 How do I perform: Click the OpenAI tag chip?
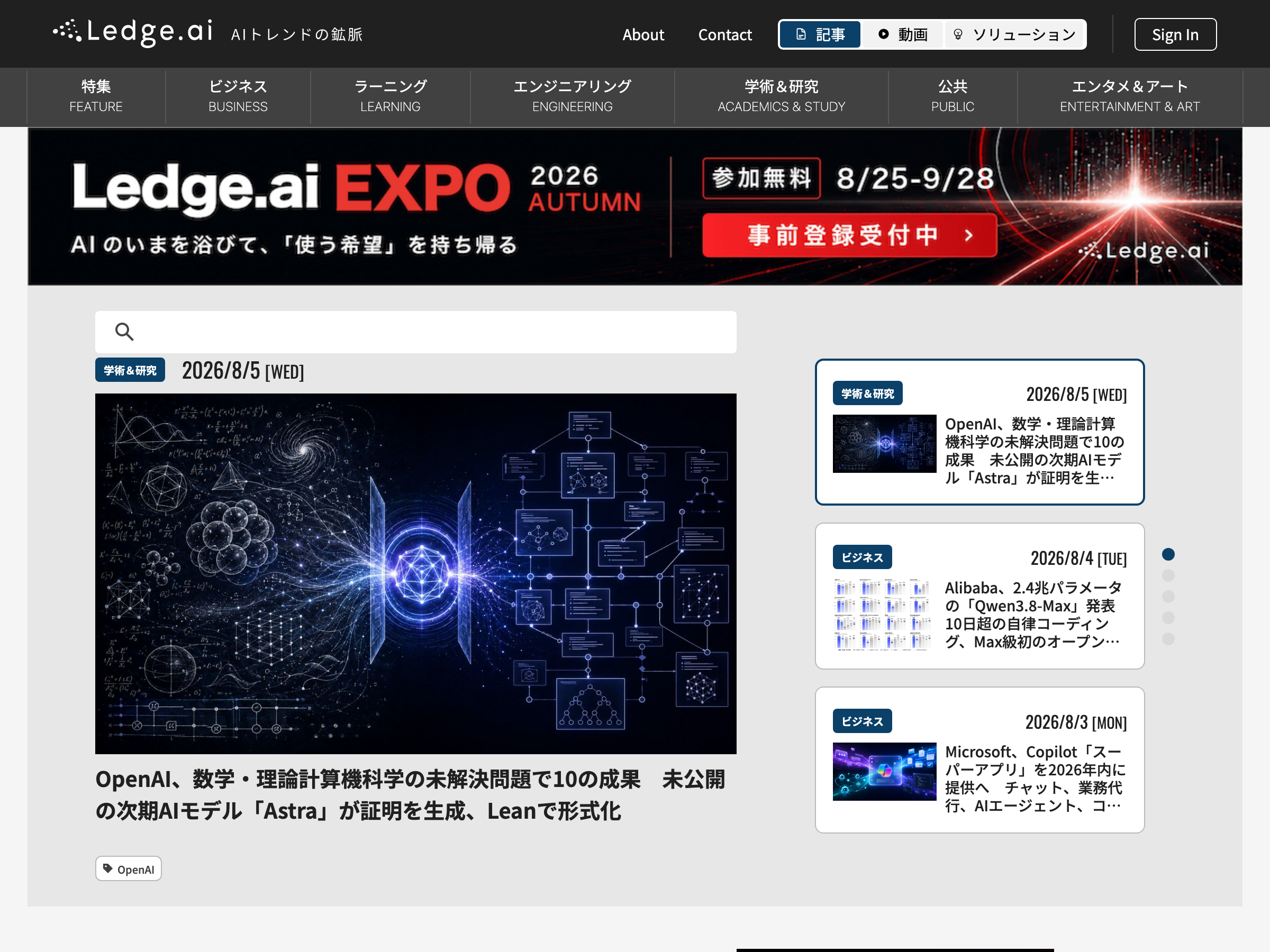[128, 869]
